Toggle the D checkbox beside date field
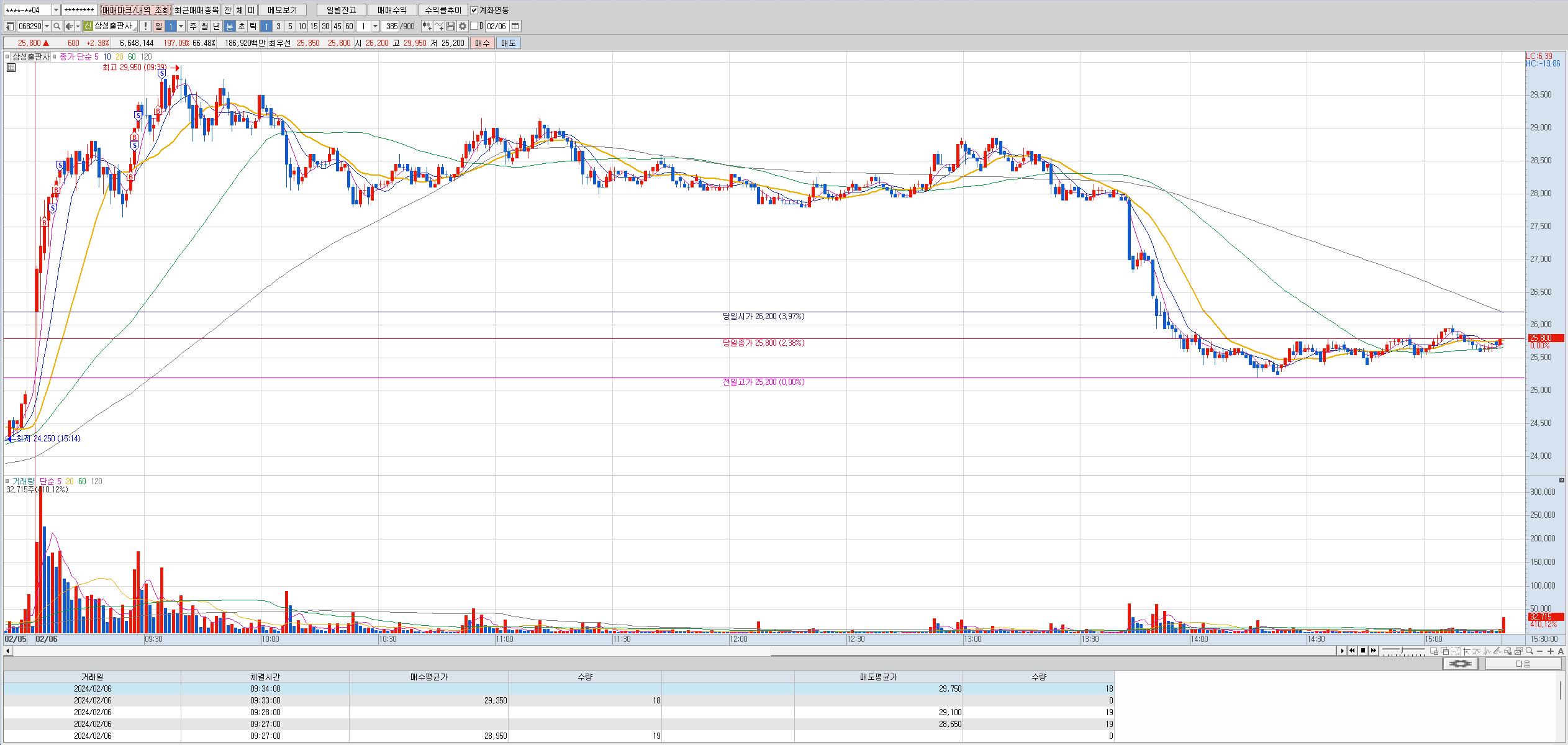Screen dimensions: 1568x745 (474, 26)
